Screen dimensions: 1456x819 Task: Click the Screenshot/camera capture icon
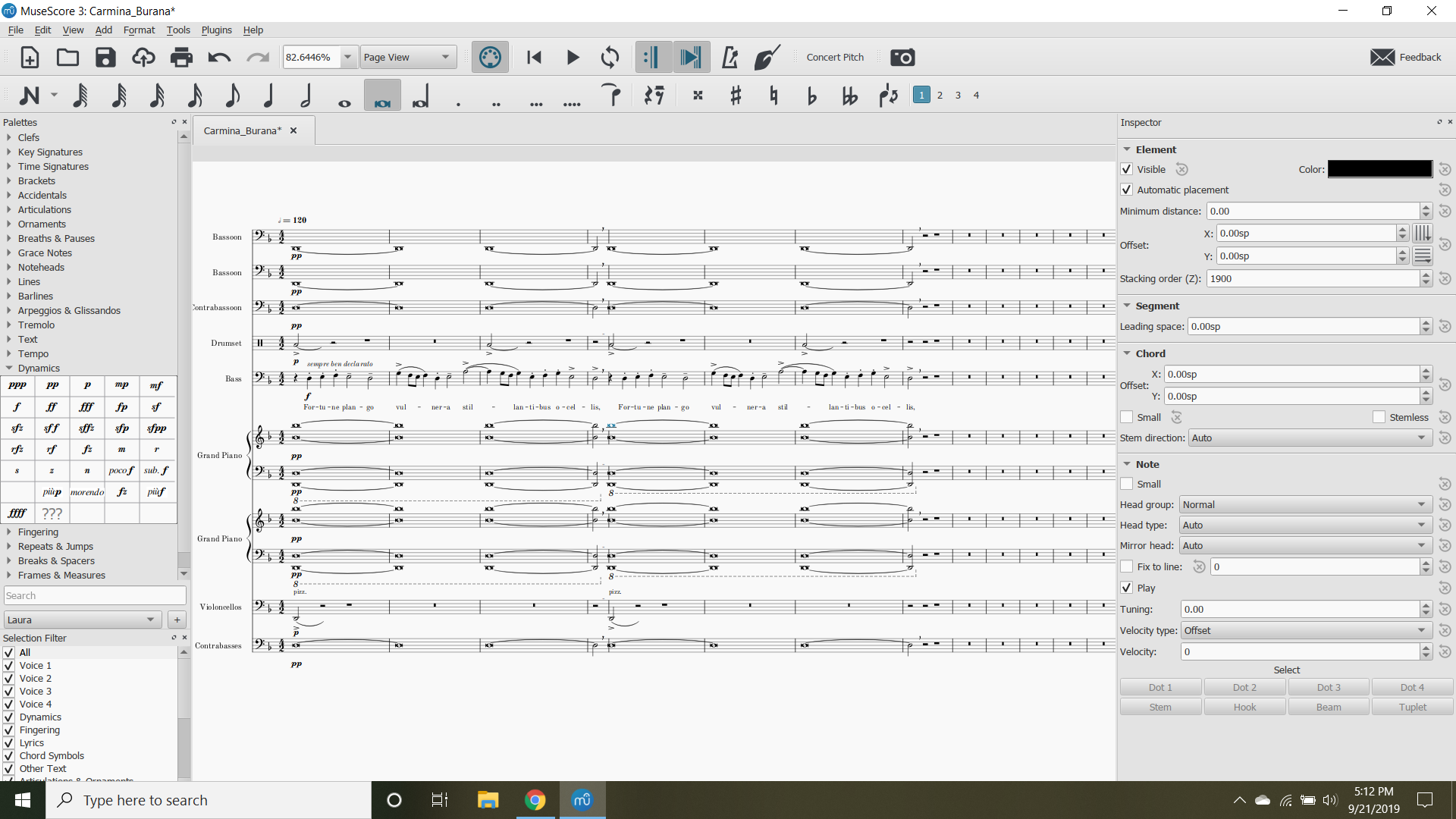pyautogui.click(x=902, y=57)
